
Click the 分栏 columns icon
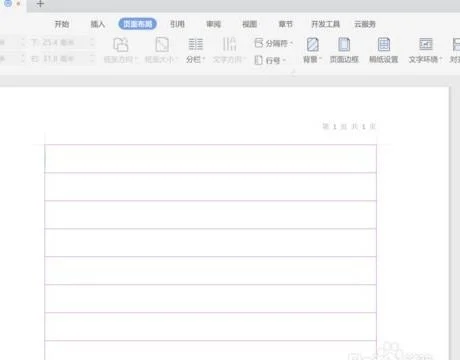coord(196,44)
